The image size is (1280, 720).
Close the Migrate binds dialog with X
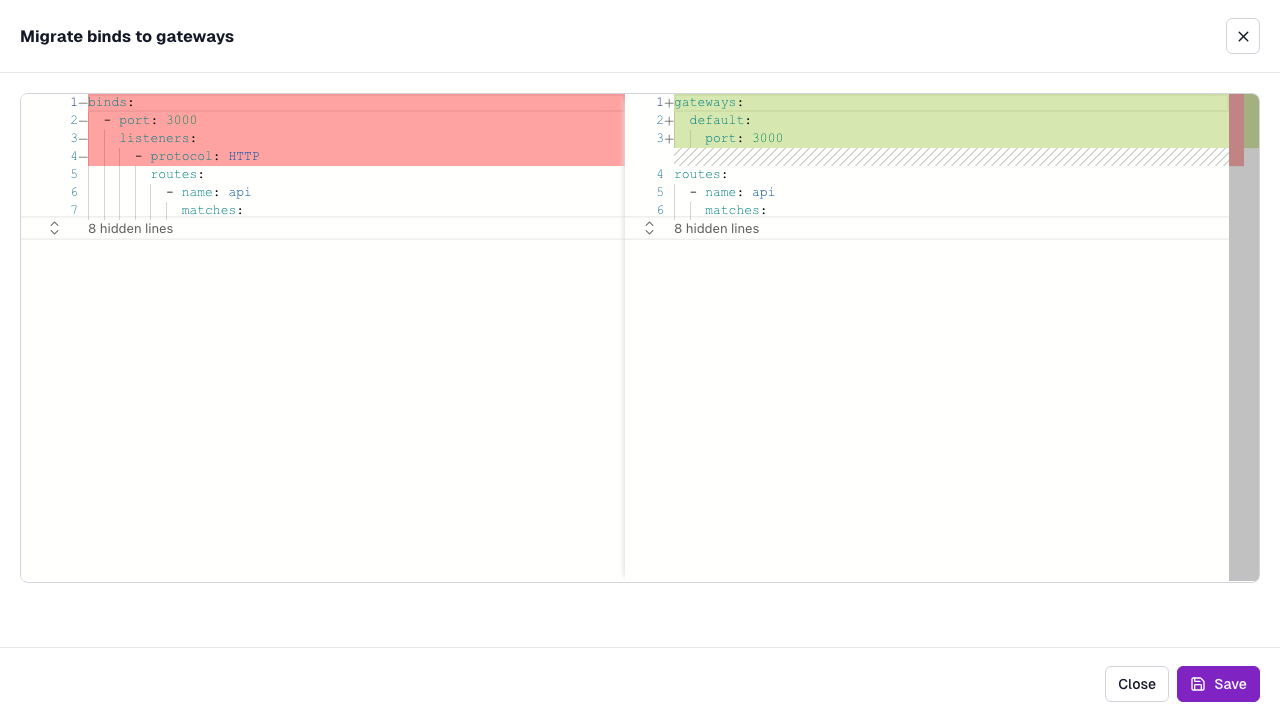1243,36
